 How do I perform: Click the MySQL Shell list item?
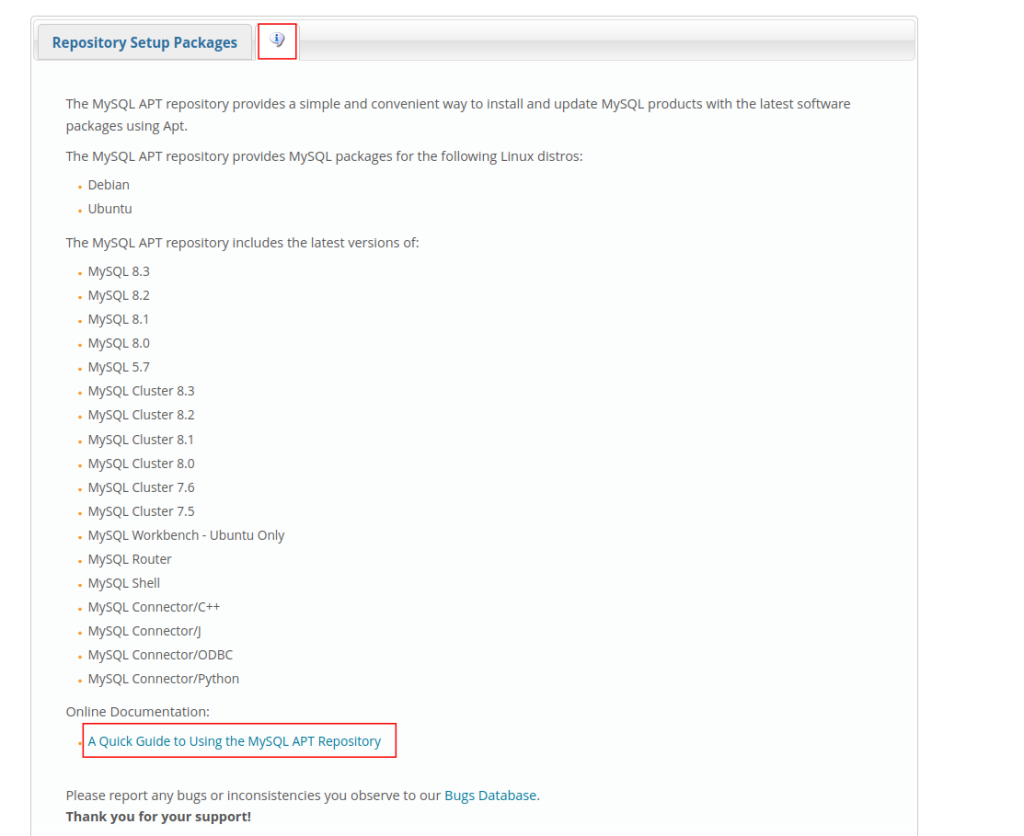click(123, 583)
